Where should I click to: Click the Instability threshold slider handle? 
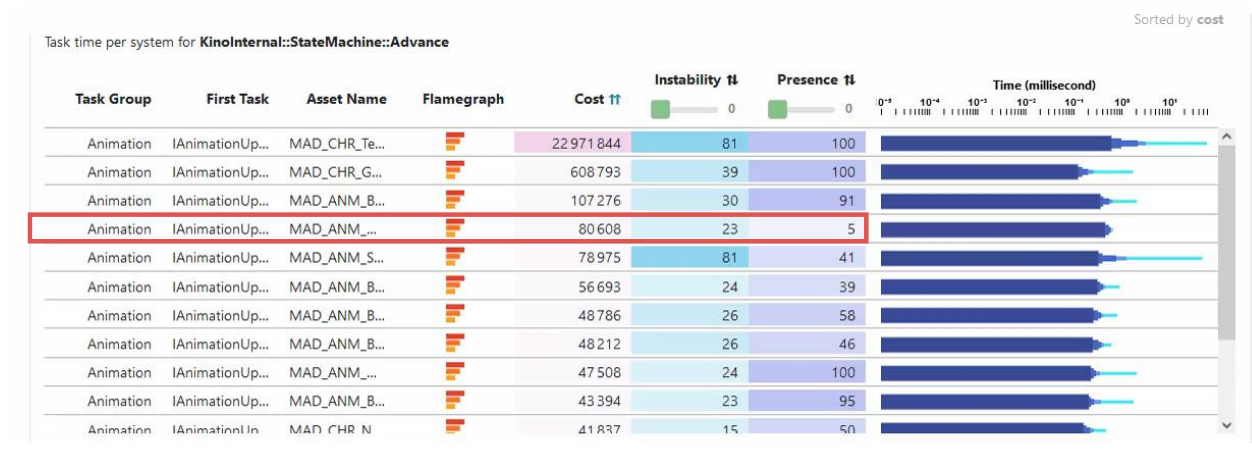tap(661, 109)
